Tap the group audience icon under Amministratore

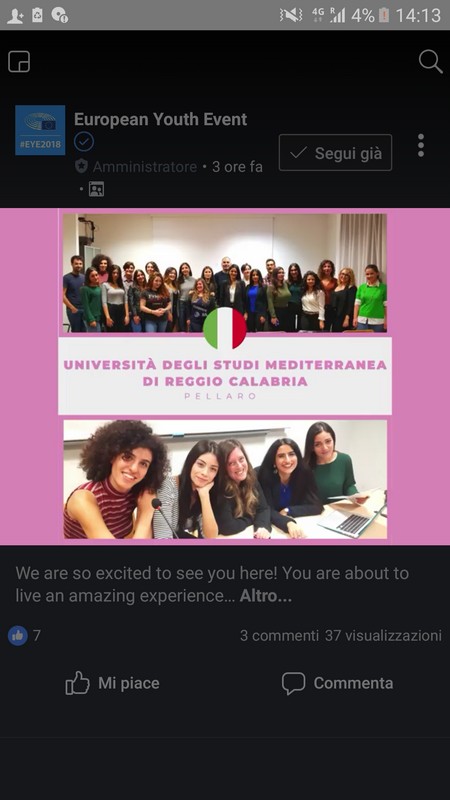coord(96,189)
